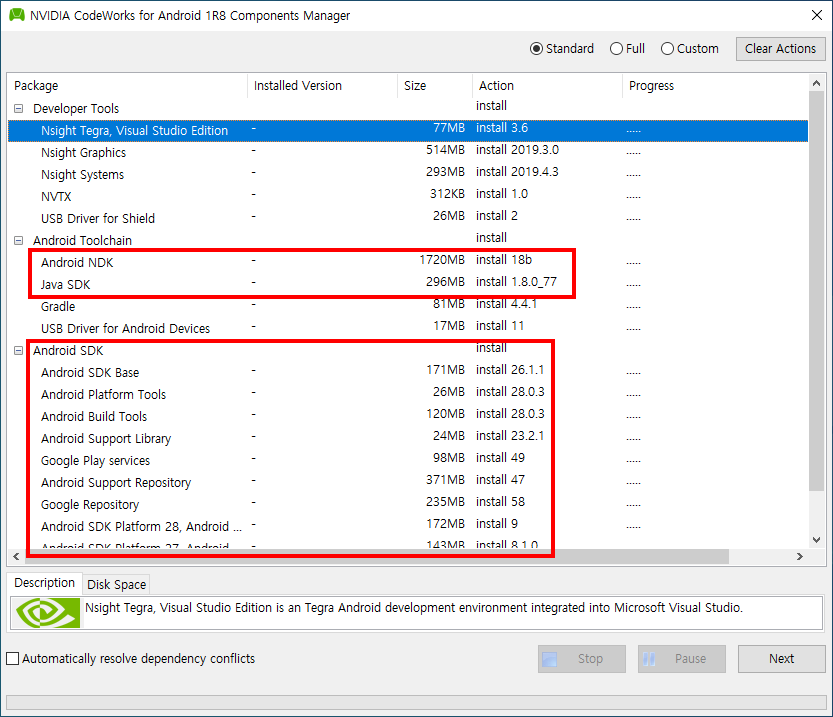The height and width of the screenshot is (717, 833).
Task: Click the horizontal scrollbar right arrow
Action: pyautogui.click(x=800, y=557)
